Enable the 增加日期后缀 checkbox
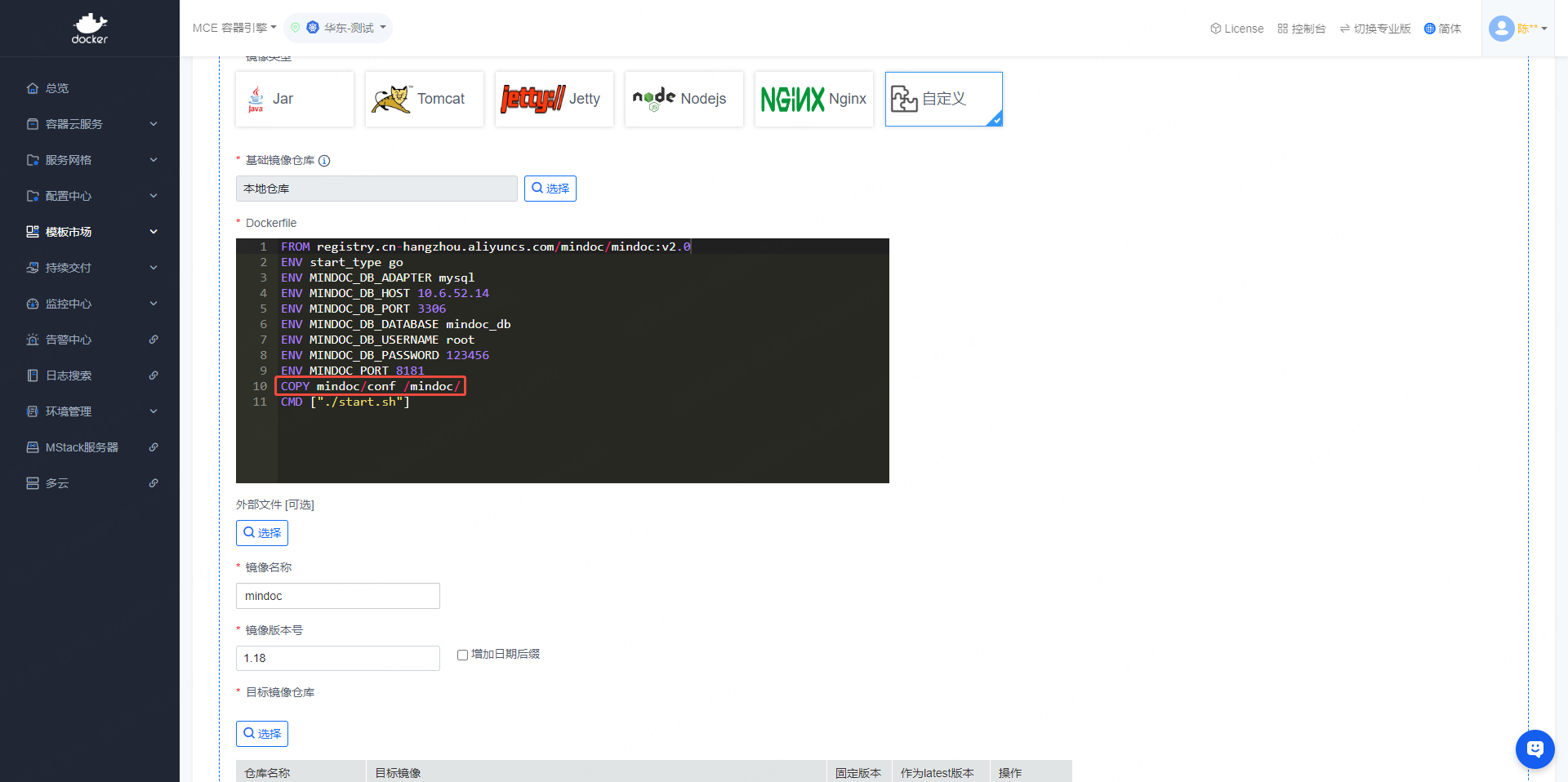The height and width of the screenshot is (782, 1568). pyautogui.click(x=462, y=655)
